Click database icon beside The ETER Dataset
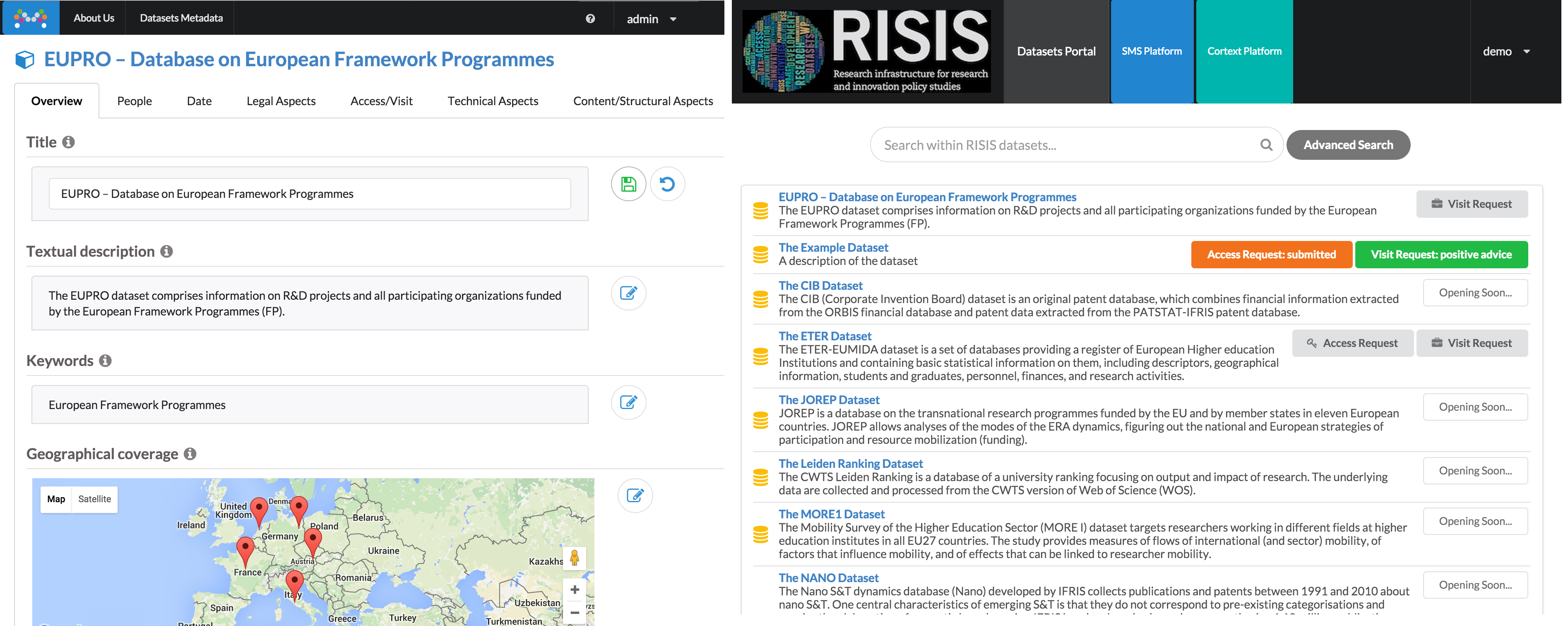Viewport: 1568px width, 626px height. click(x=760, y=356)
